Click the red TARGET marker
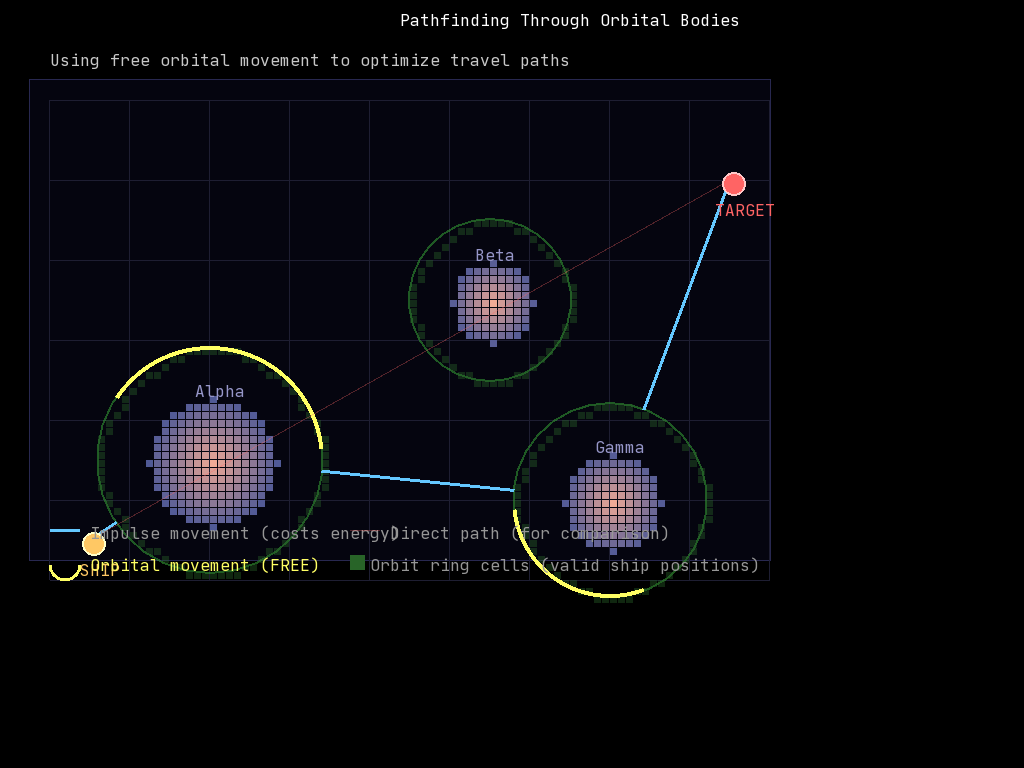The image size is (1024, 768). [x=734, y=184]
